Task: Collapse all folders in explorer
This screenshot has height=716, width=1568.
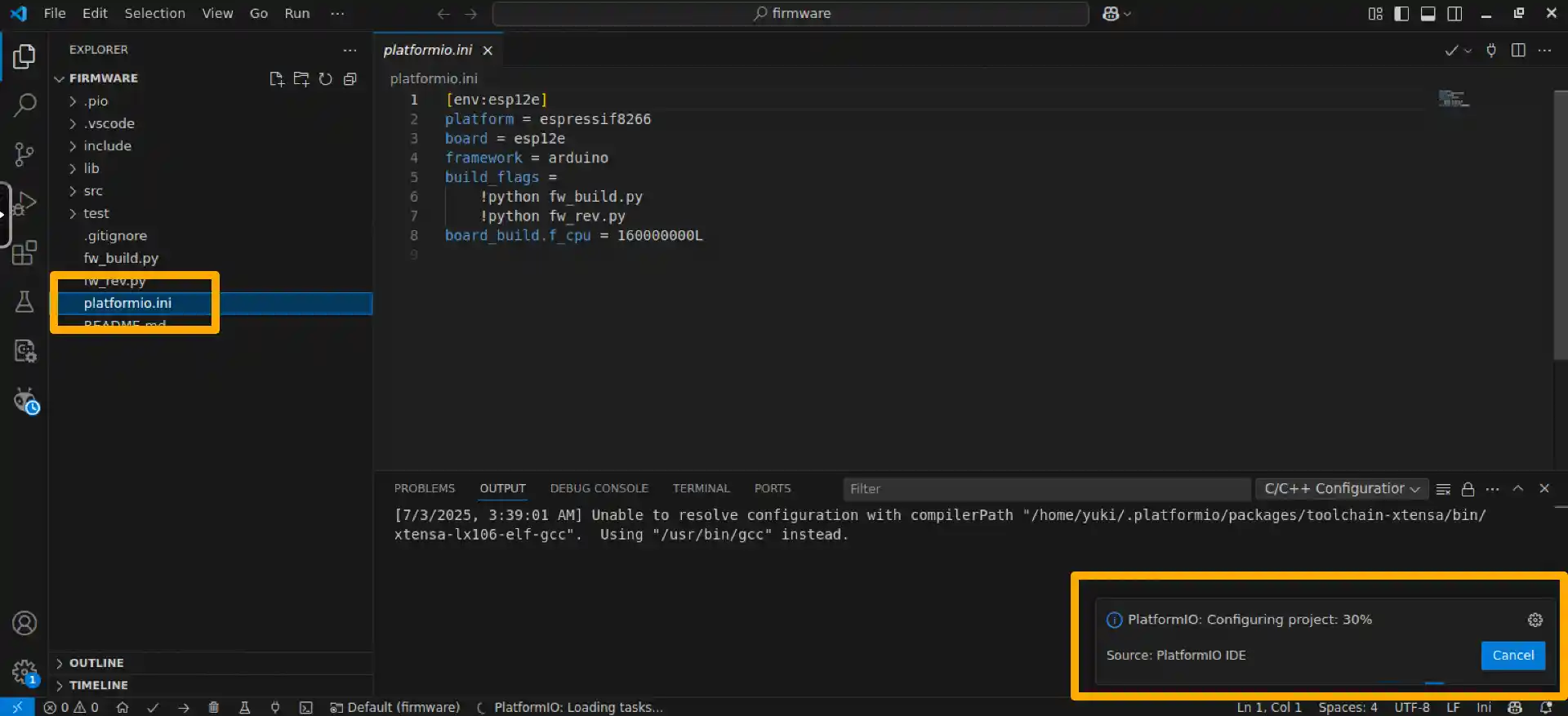Action: [350, 78]
